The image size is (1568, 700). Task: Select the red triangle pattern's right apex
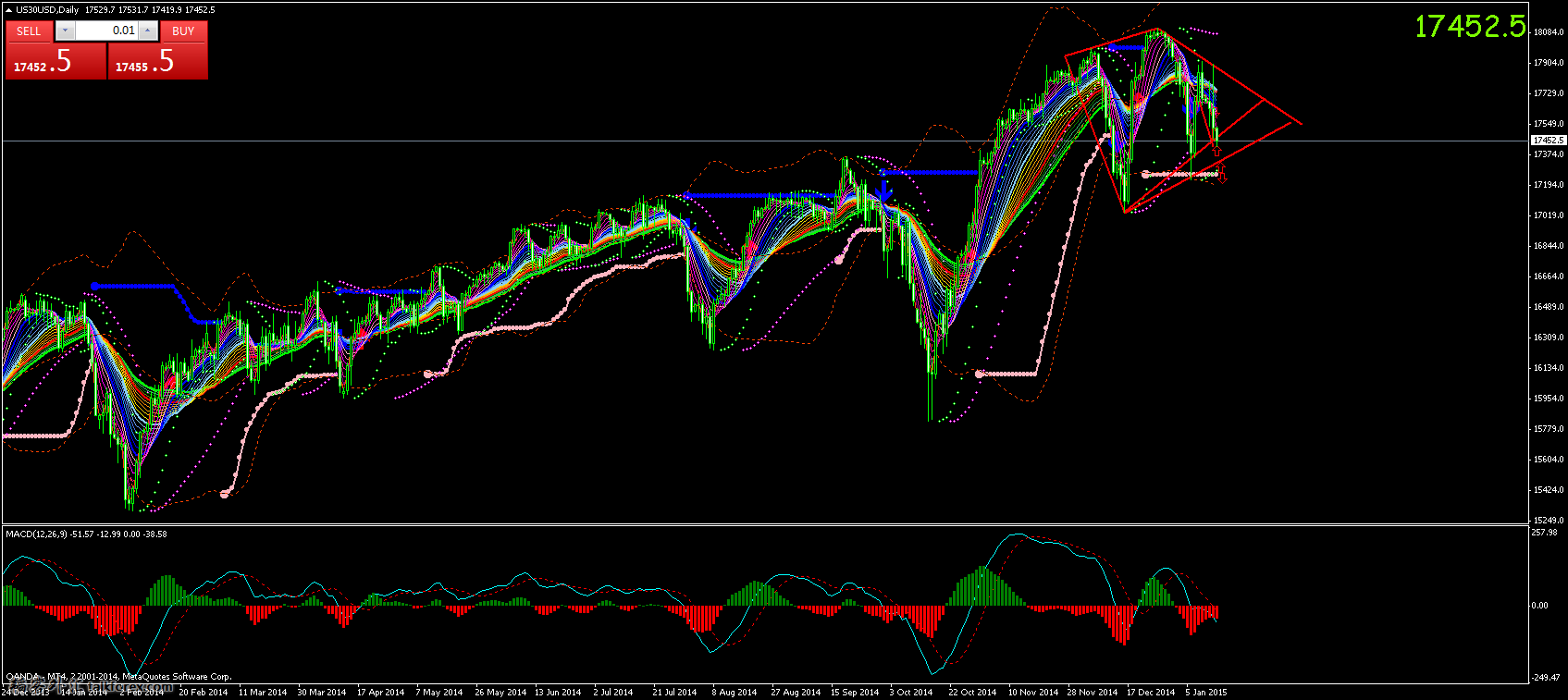pos(1301,123)
